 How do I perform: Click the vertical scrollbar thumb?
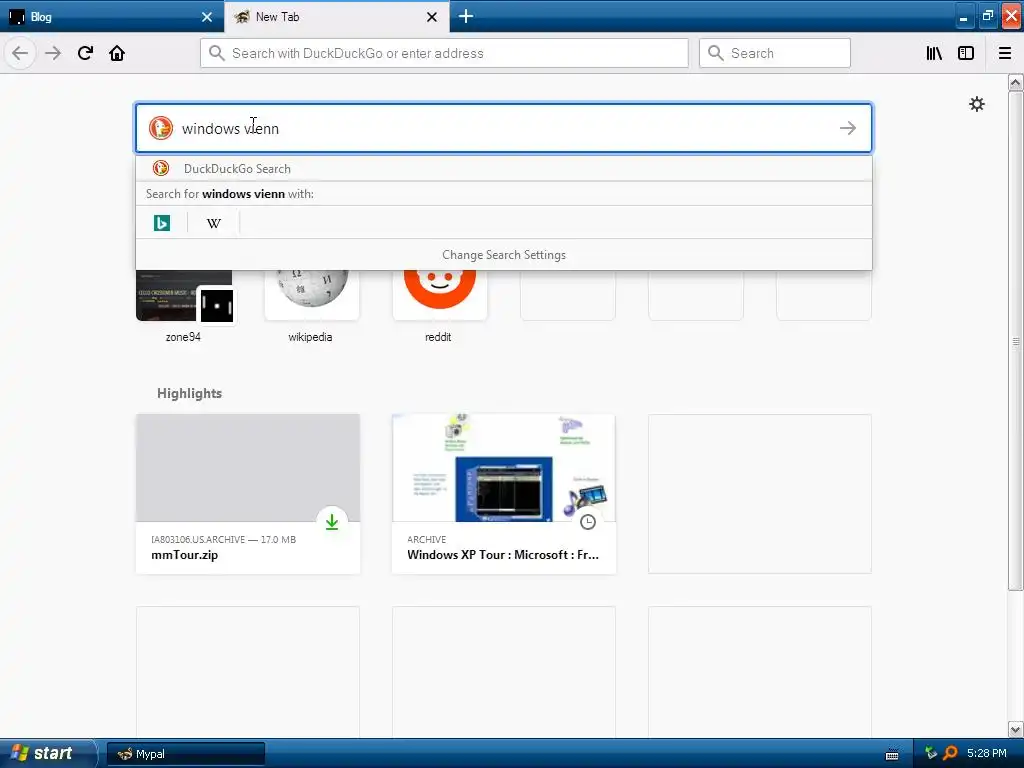1016,341
